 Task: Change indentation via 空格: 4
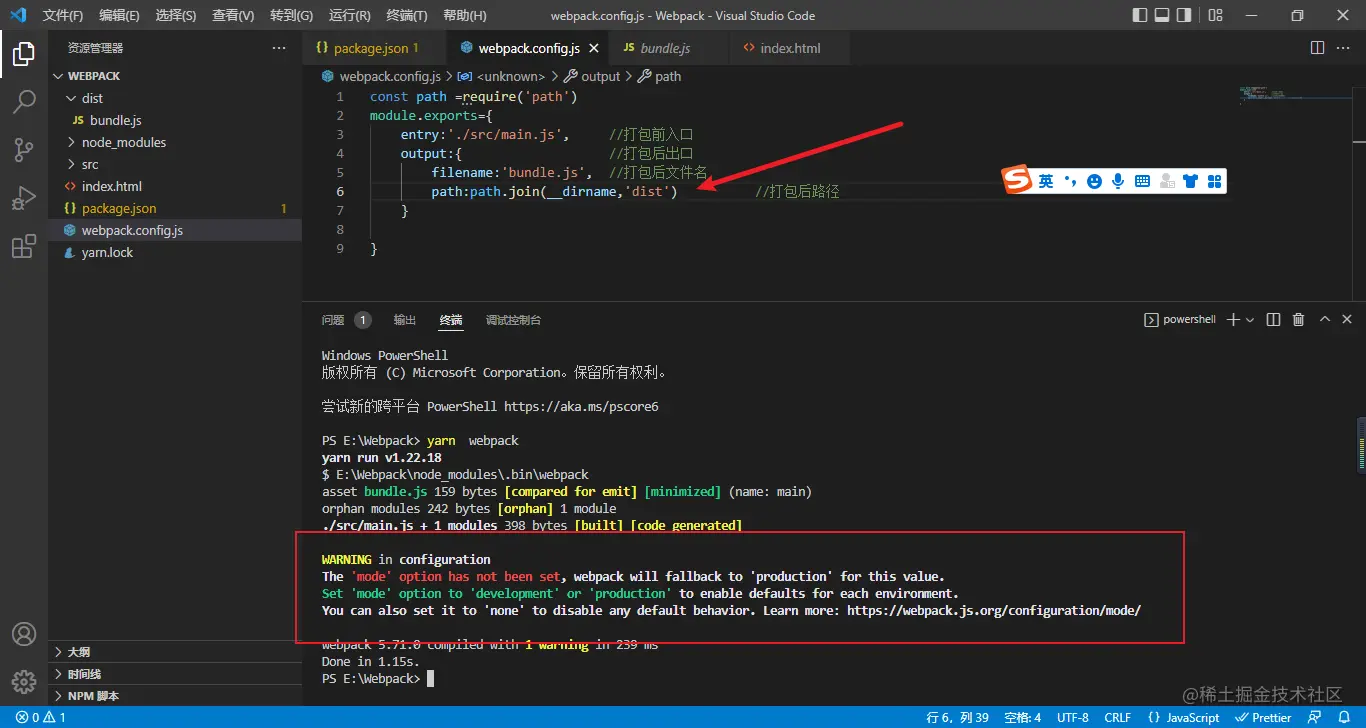(x=1023, y=717)
